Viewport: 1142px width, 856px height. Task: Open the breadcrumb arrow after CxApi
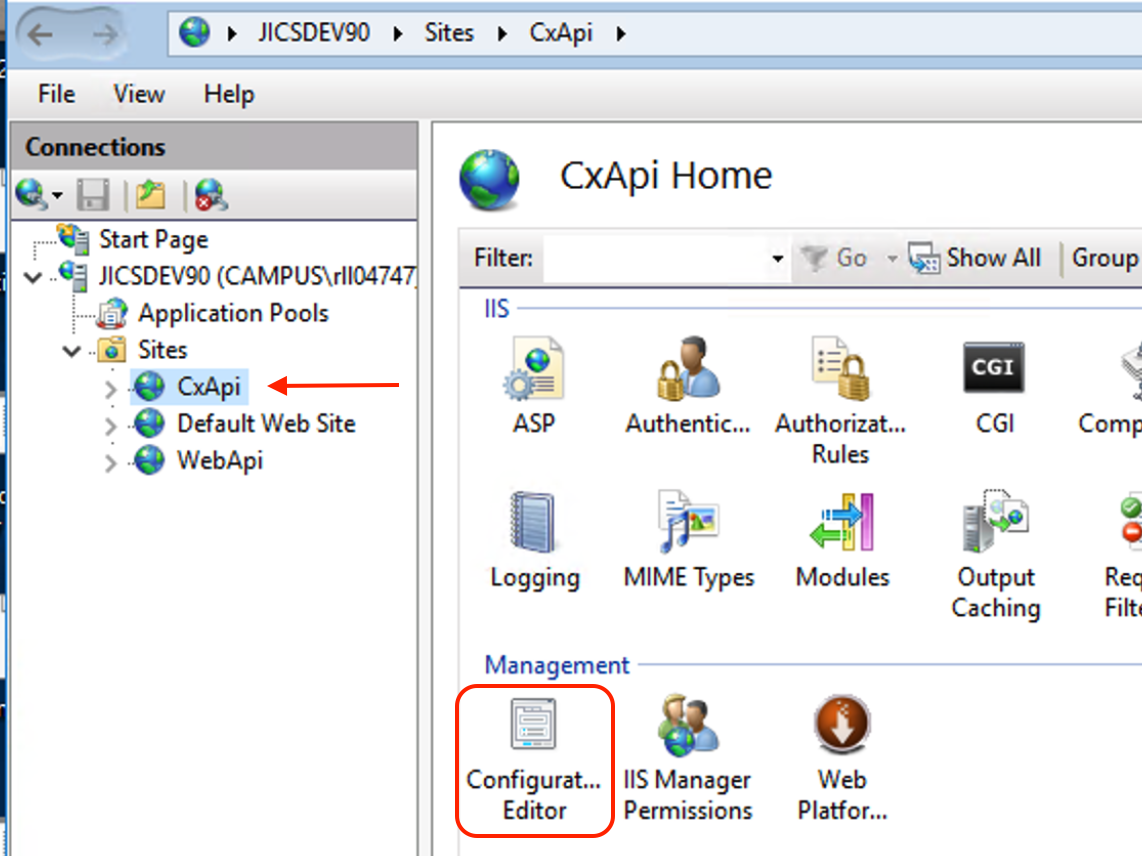[x=621, y=34]
